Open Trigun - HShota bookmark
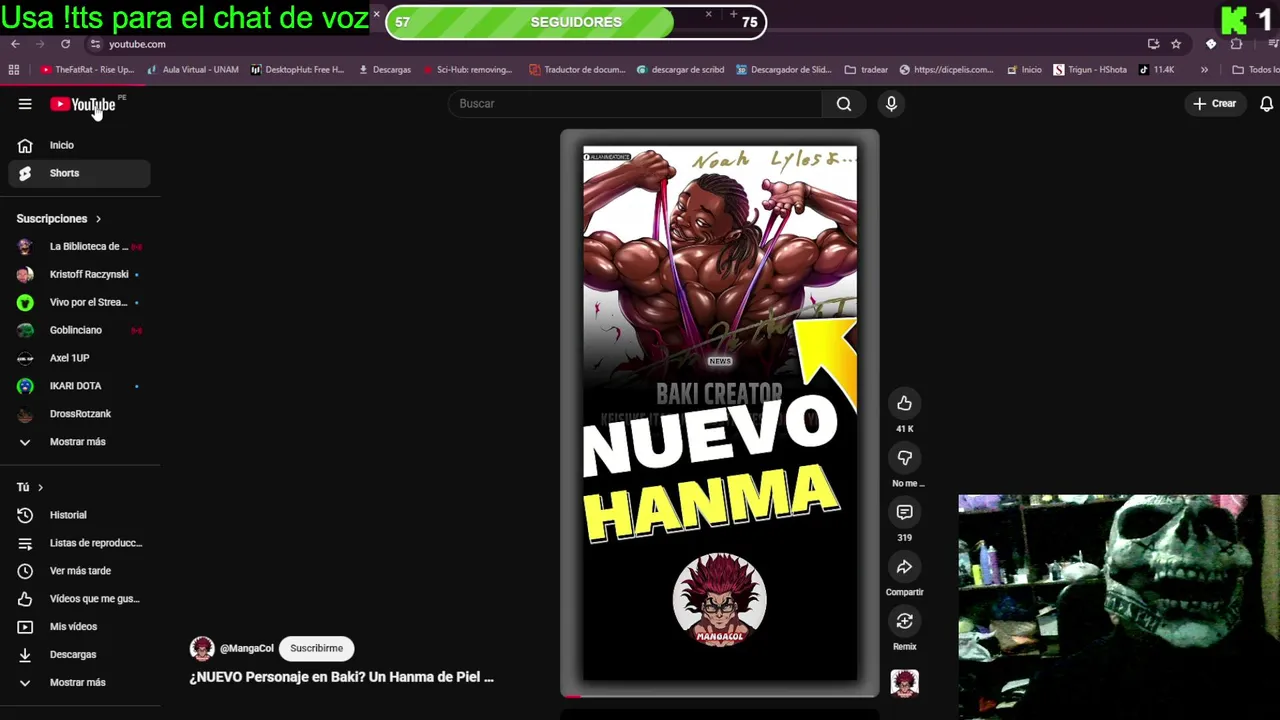The height and width of the screenshot is (720, 1280). 1090,70
